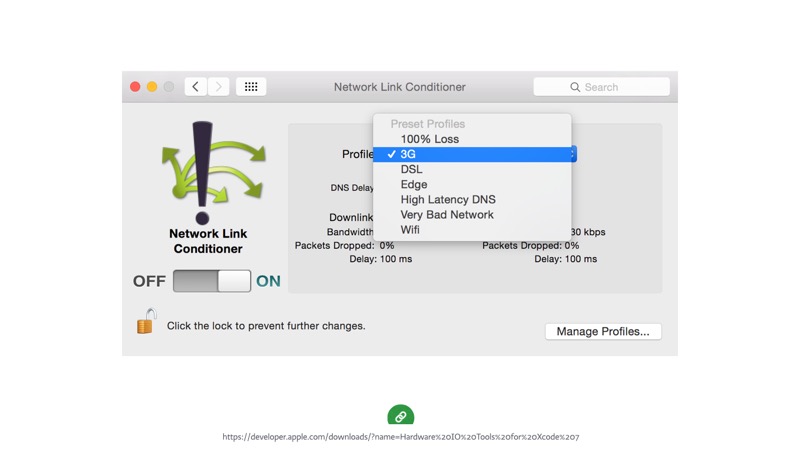Click the Profile dropdown arrows

click(572, 154)
